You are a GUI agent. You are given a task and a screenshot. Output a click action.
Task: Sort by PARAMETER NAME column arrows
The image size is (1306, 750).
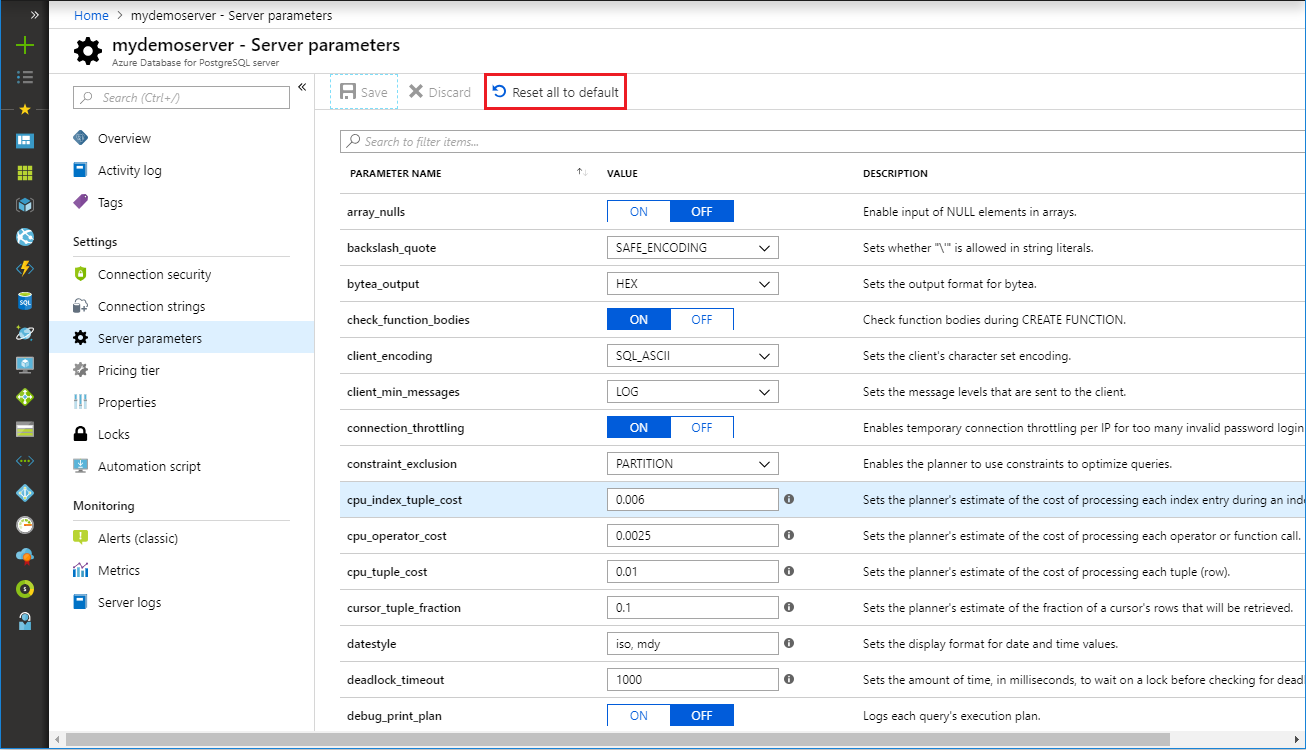pyautogui.click(x=582, y=173)
